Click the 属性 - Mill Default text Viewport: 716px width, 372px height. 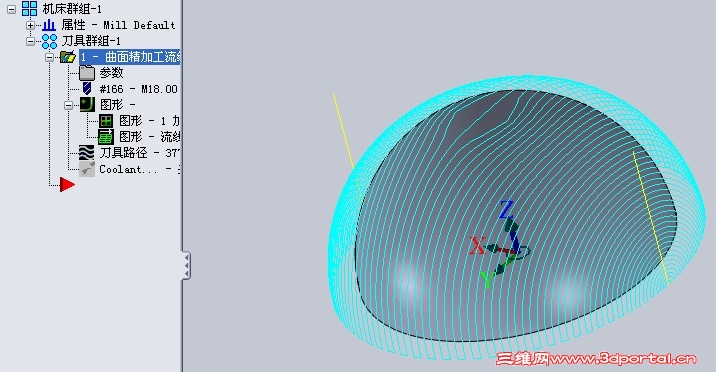click(x=119, y=25)
